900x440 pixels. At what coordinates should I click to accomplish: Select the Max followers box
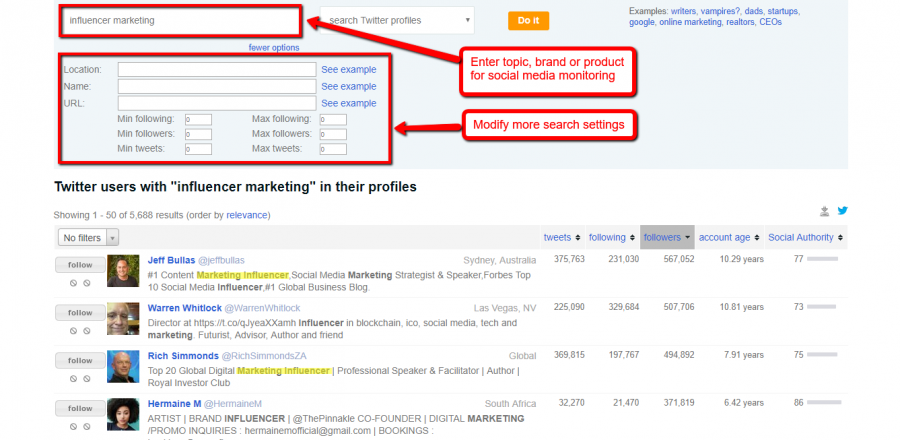(333, 134)
